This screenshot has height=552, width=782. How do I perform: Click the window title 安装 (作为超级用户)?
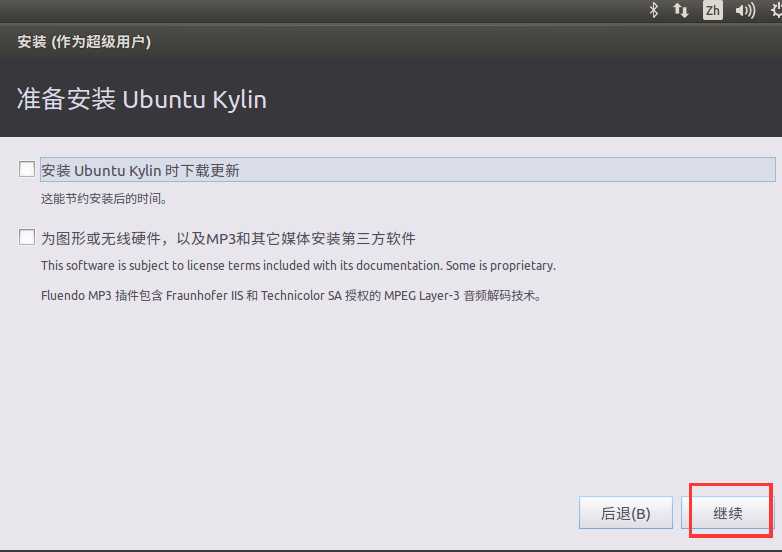(84, 41)
